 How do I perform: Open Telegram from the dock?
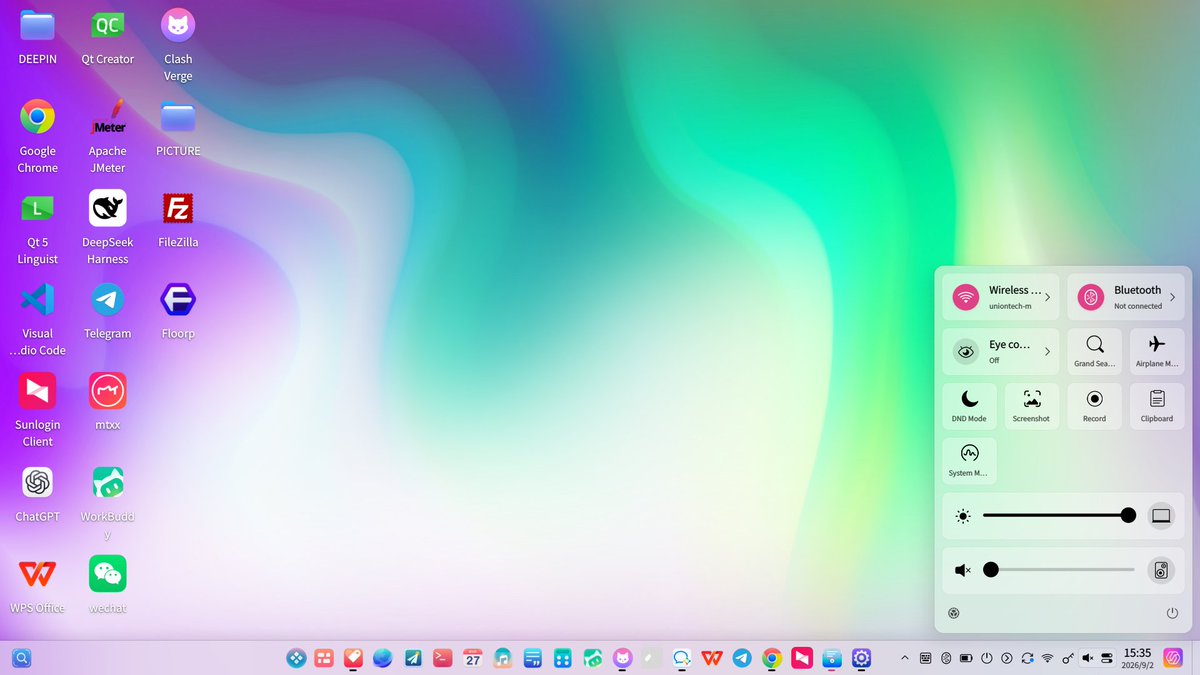coord(742,658)
